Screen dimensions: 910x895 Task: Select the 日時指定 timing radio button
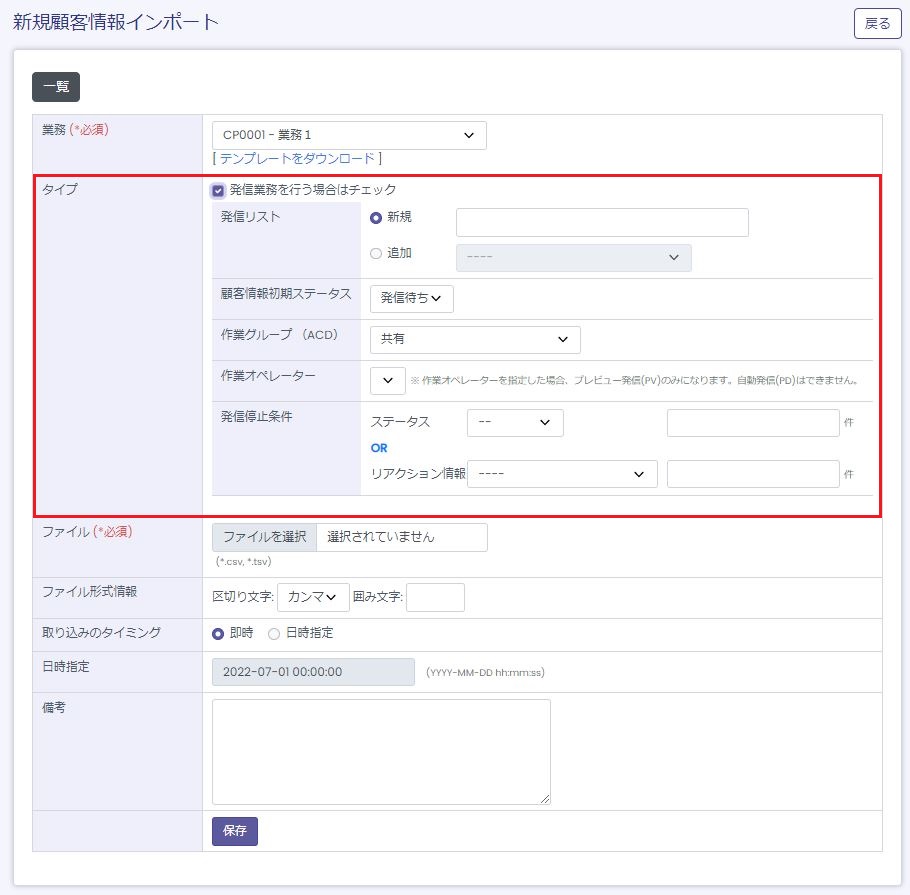tap(274, 634)
